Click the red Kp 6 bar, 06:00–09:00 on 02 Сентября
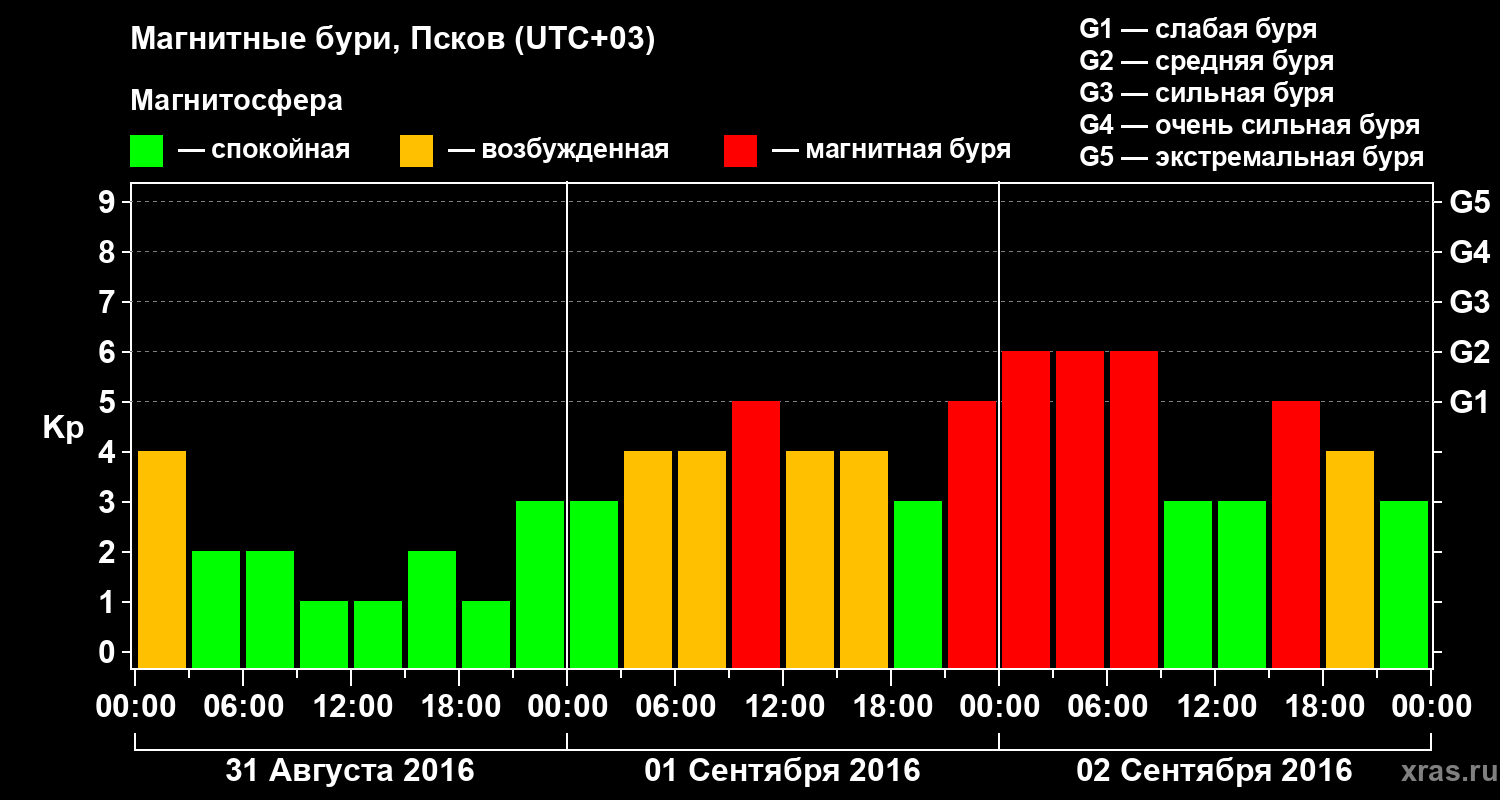This screenshot has width=1500, height=800. (x=1134, y=509)
